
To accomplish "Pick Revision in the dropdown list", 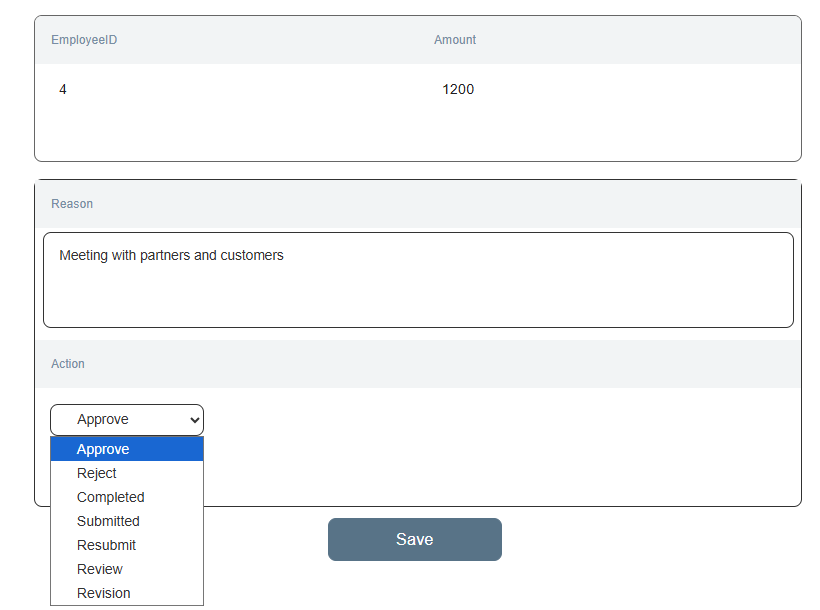I will [x=103, y=593].
